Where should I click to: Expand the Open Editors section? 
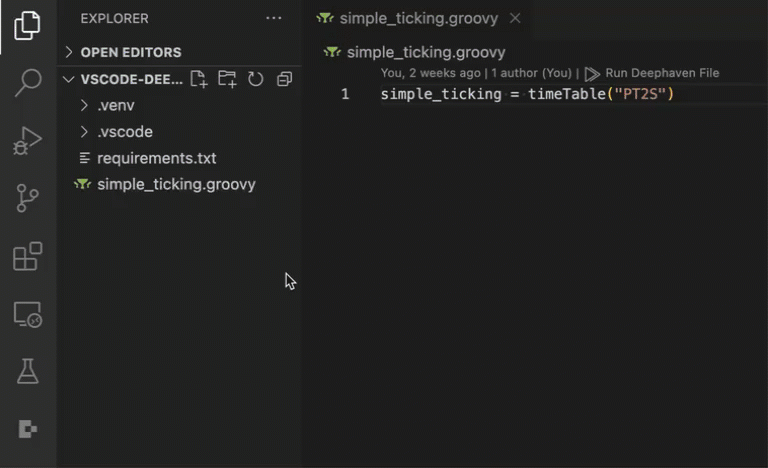[x=130, y=52]
